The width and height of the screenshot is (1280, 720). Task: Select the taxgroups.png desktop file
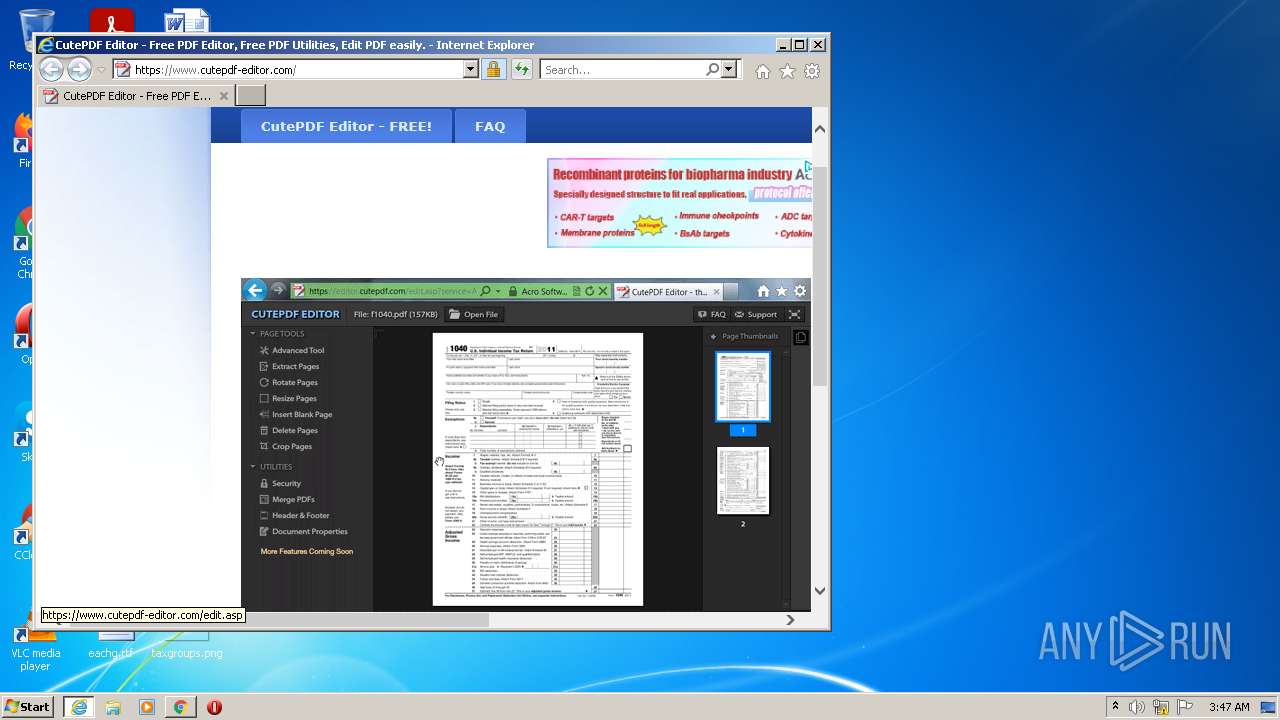coord(187,647)
